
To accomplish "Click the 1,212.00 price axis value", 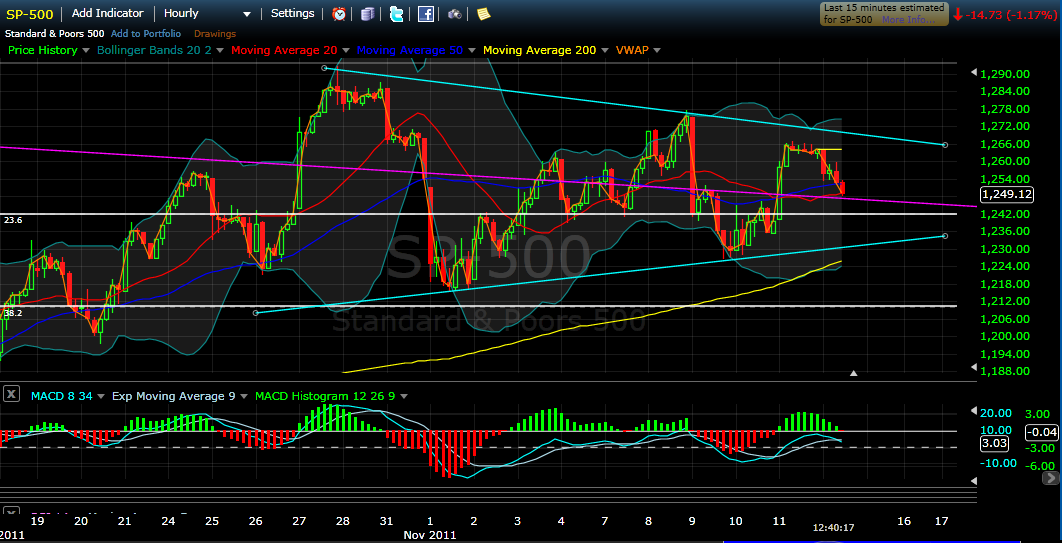I will [x=1006, y=301].
